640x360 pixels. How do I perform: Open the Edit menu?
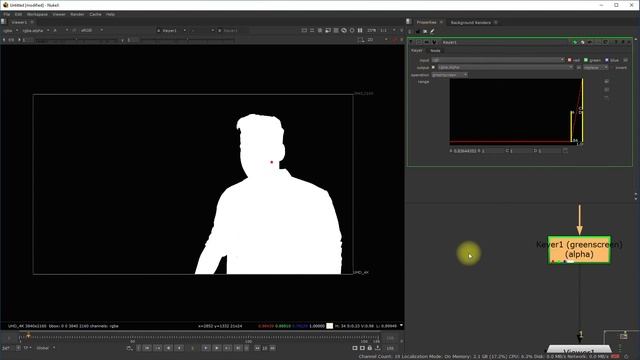tap(18, 14)
